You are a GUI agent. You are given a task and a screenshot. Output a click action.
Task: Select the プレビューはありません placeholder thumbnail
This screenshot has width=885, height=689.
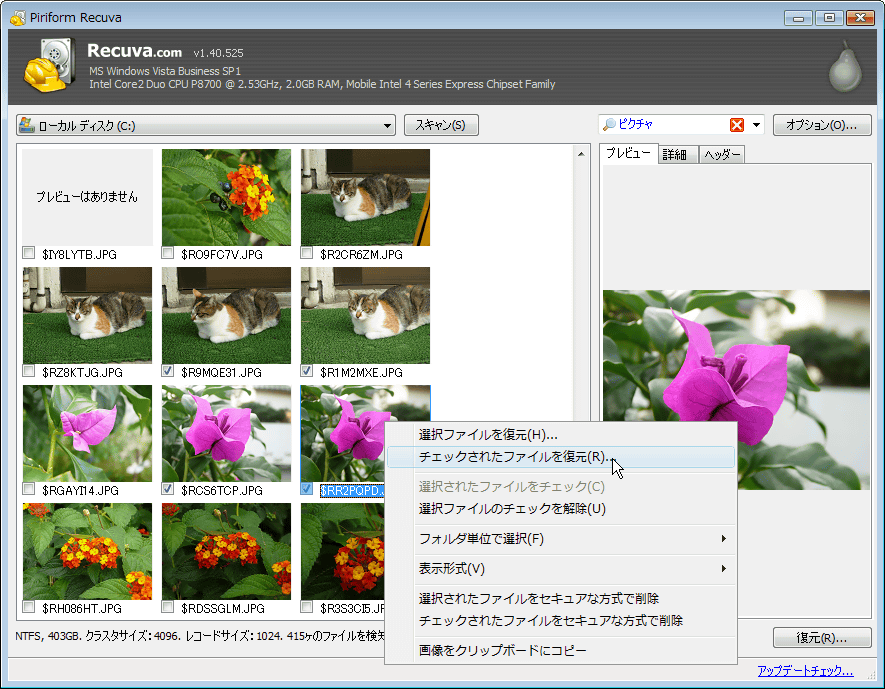click(x=87, y=198)
